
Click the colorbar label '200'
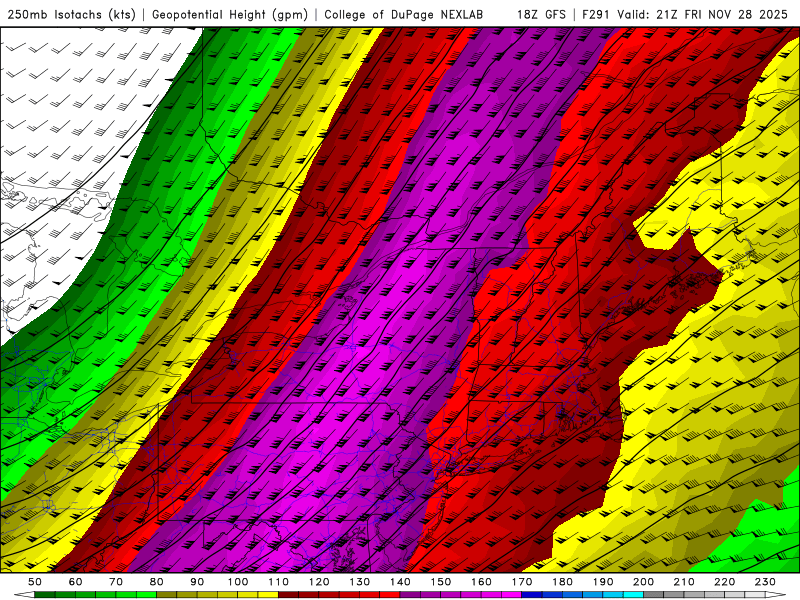point(643,582)
